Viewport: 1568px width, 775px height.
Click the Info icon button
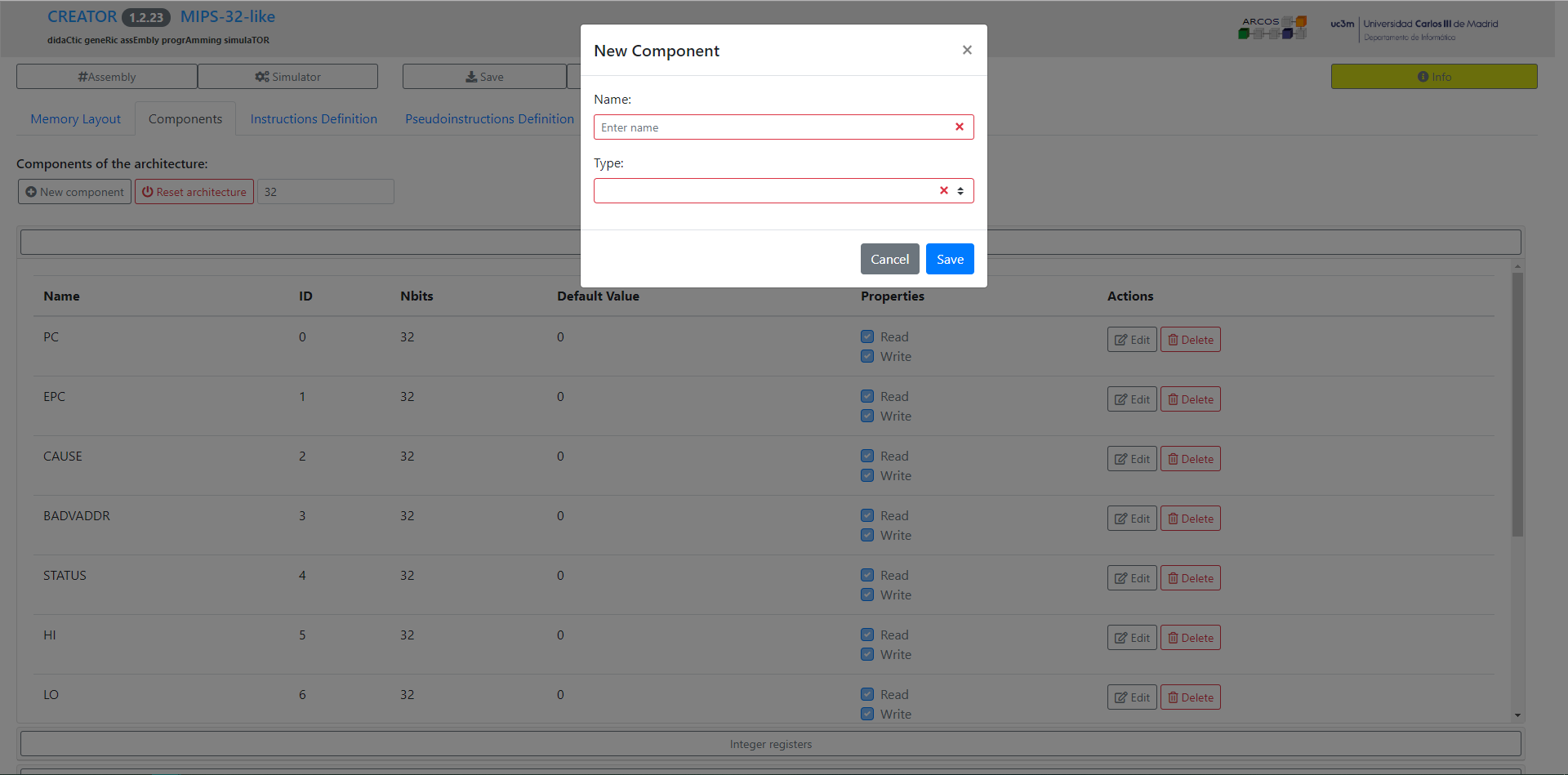(1423, 77)
